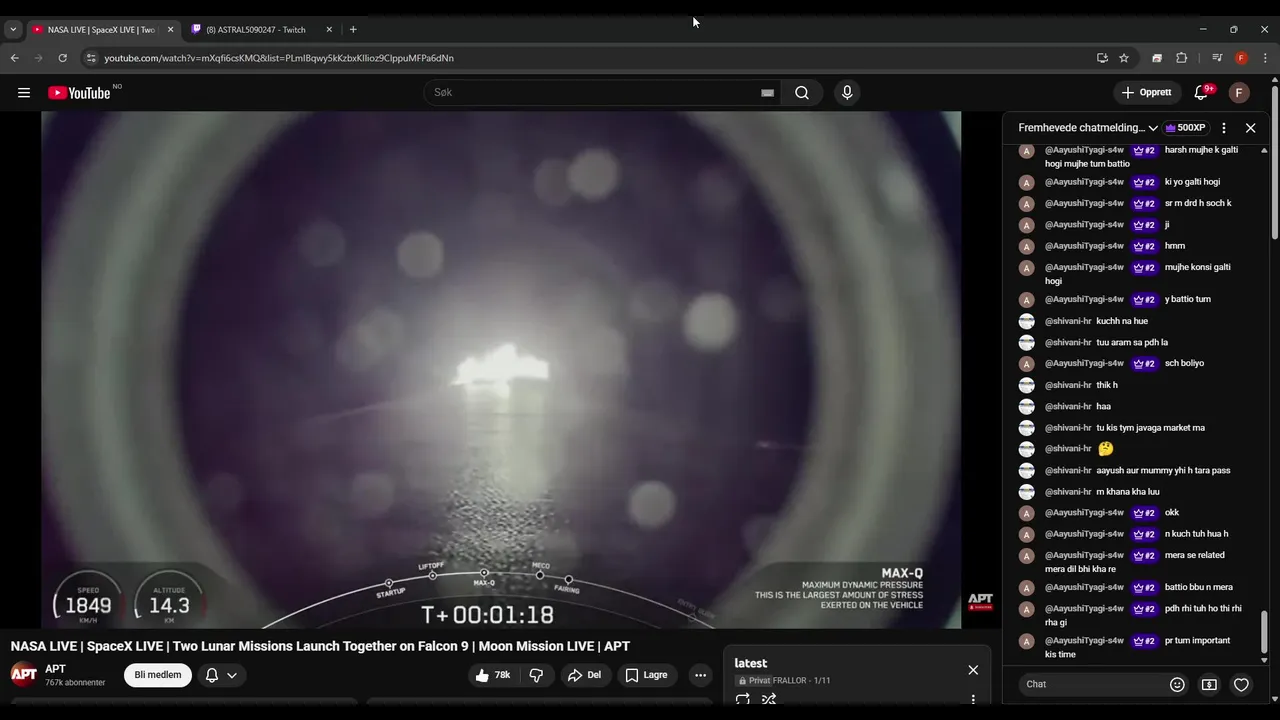Switch to the ASTRAL5090247 Twitch tab
The image size is (1280, 720).
[255, 29]
